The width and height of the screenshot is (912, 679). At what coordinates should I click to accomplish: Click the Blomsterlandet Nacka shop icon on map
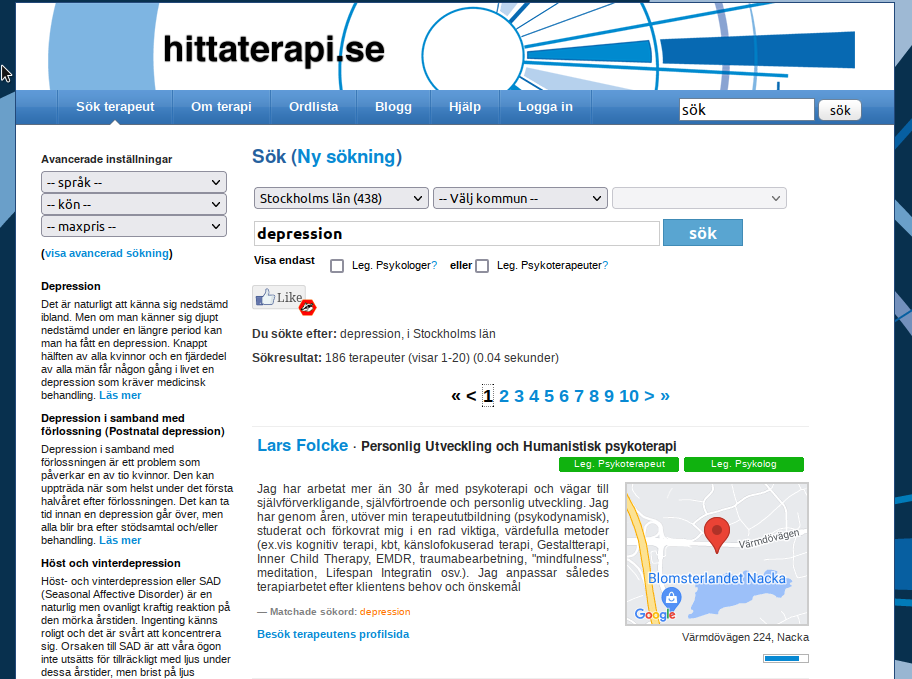(x=672, y=598)
